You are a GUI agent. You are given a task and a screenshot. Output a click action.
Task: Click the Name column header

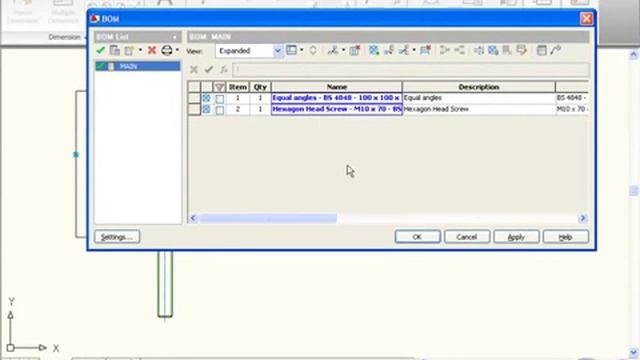pos(337,87)
